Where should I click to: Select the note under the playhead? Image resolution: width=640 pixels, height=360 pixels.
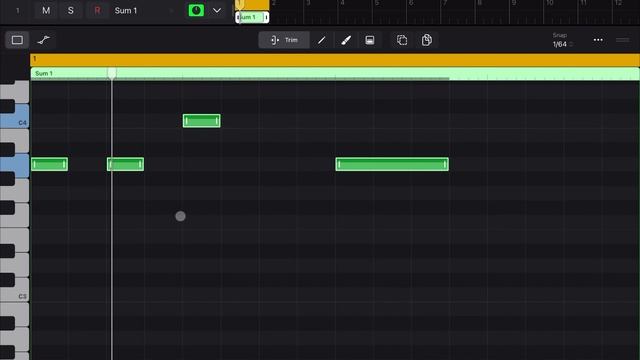(125, 164)
